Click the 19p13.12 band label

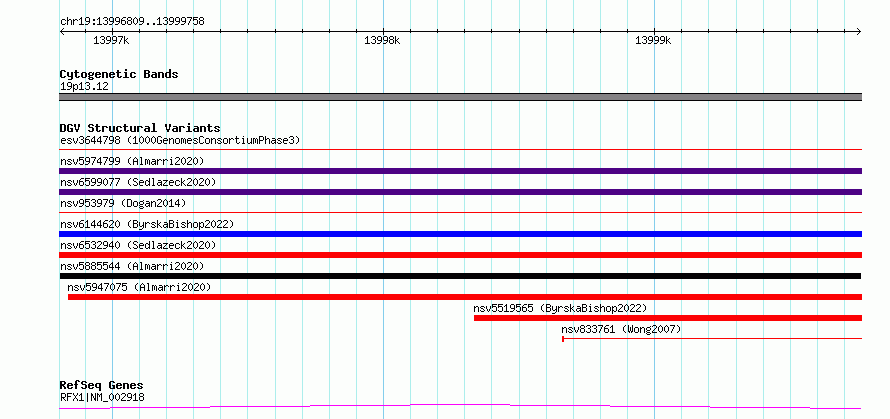click(x=84, y=87)
